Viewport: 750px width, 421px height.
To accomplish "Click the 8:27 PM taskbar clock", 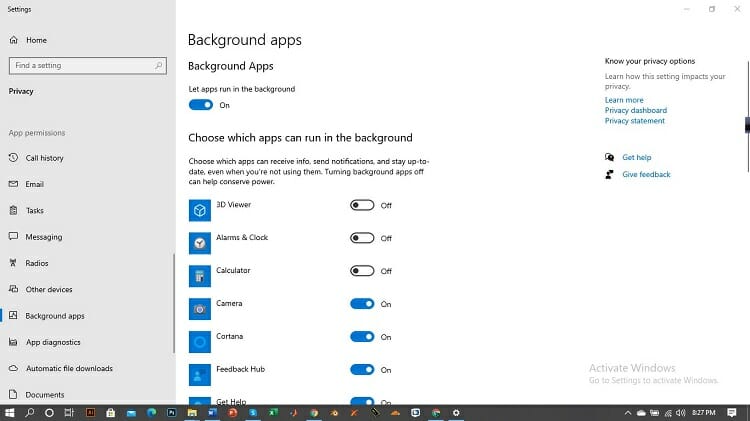I will click(x=704, y=412).
